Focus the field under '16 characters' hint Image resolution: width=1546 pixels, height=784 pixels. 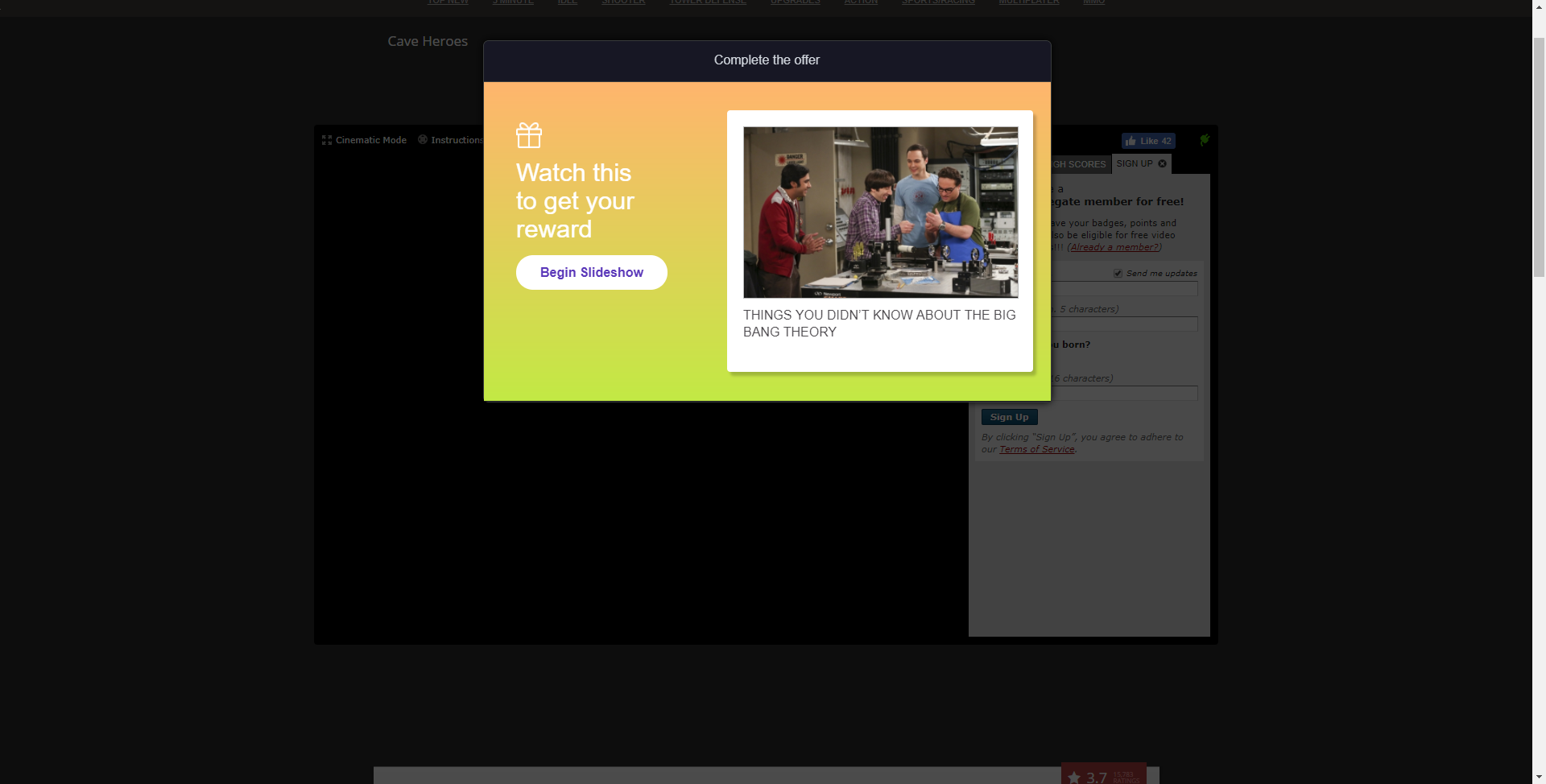coord(1125,393)
